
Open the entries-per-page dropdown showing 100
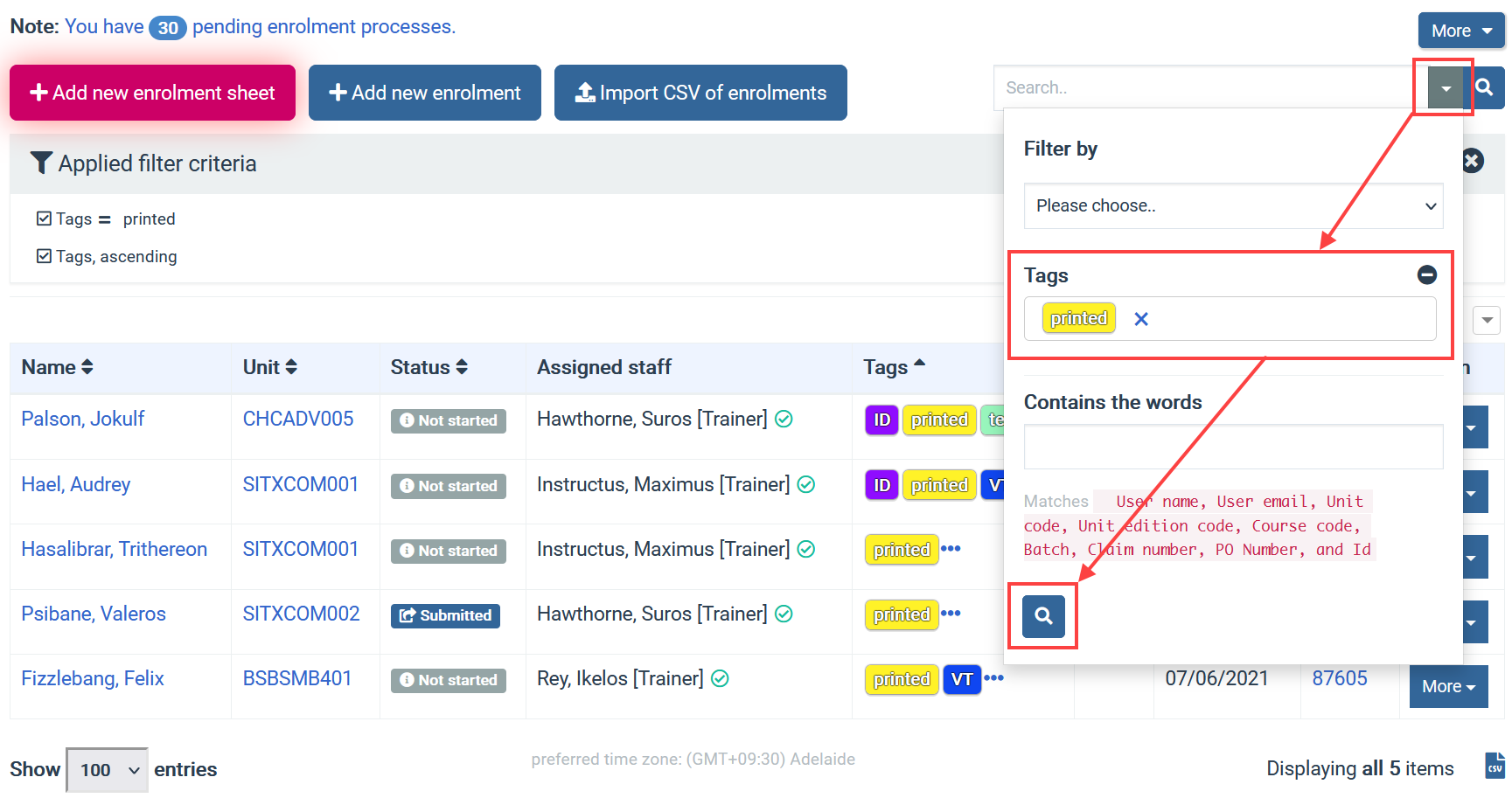pyautogui.click(x=106, y=769)
